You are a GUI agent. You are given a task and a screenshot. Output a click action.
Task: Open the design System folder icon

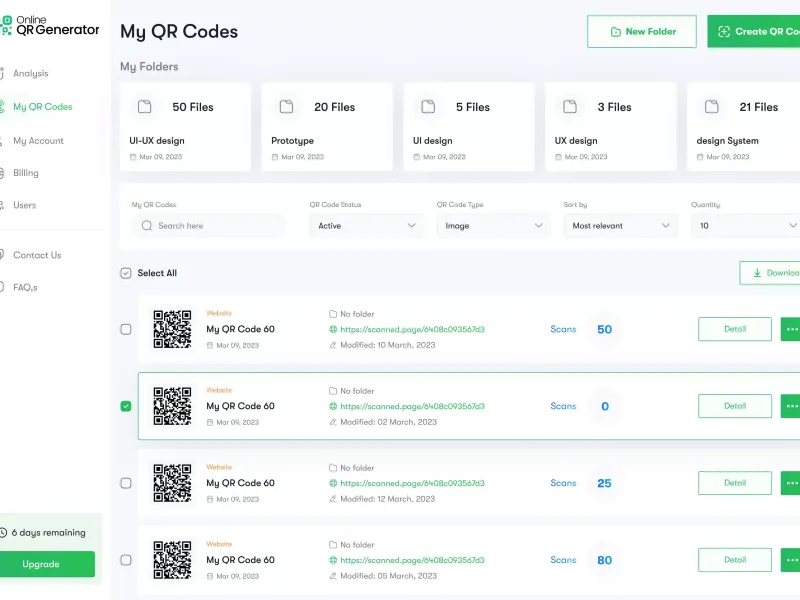[712, 107]
